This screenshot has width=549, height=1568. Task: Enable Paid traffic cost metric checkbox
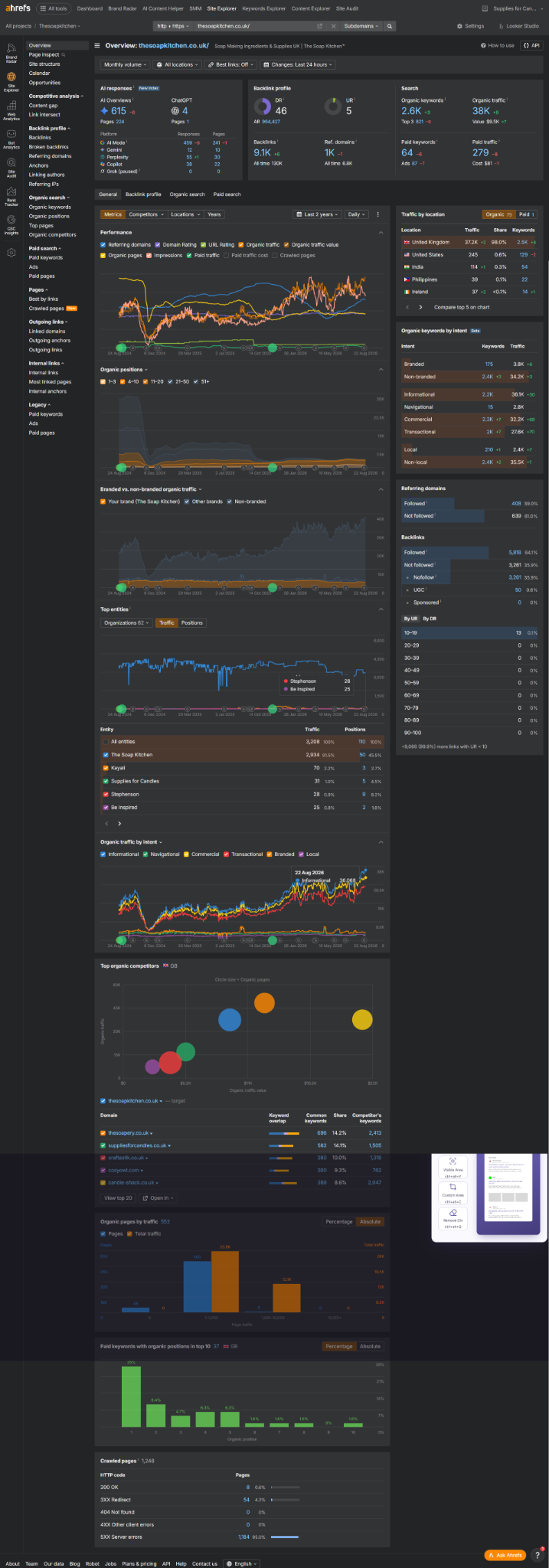tap(227, 255)
